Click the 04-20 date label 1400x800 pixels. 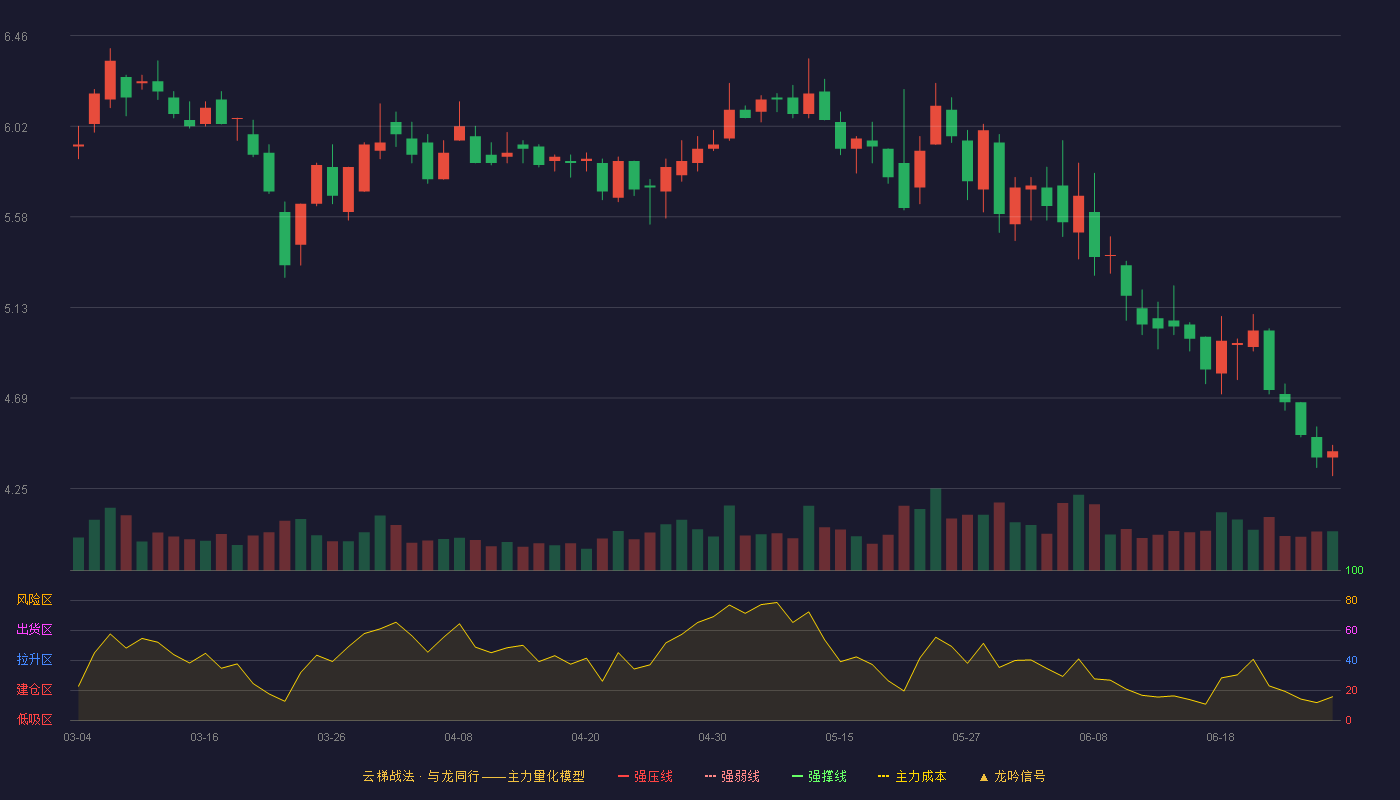[585, 737]
